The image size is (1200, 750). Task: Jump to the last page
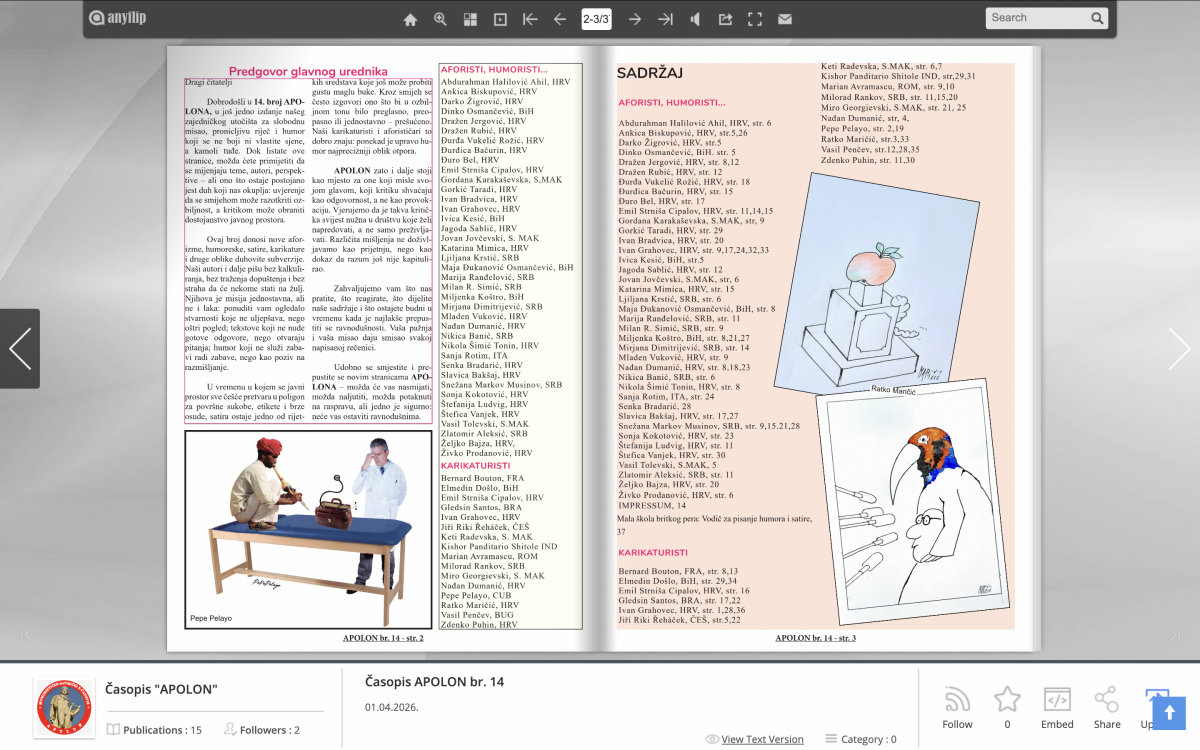(x=665, y=19)
